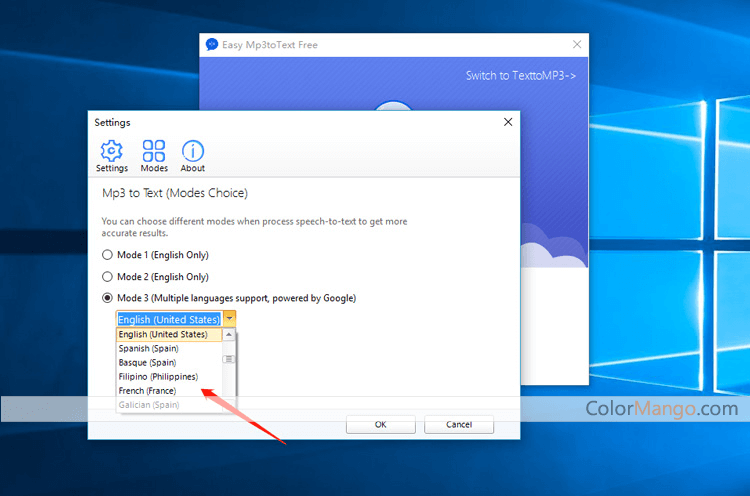This screenshot has height=496, width=750.
Task: Select Mode 1 (English Only) radio button
Action: tap(107, 255)
